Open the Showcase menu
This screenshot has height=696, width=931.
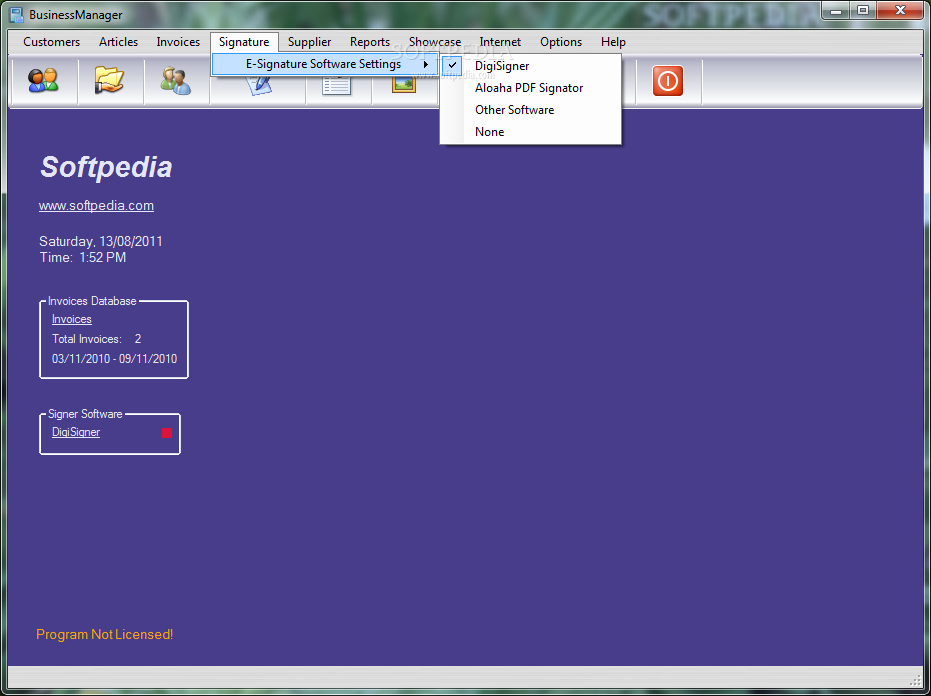435,42
